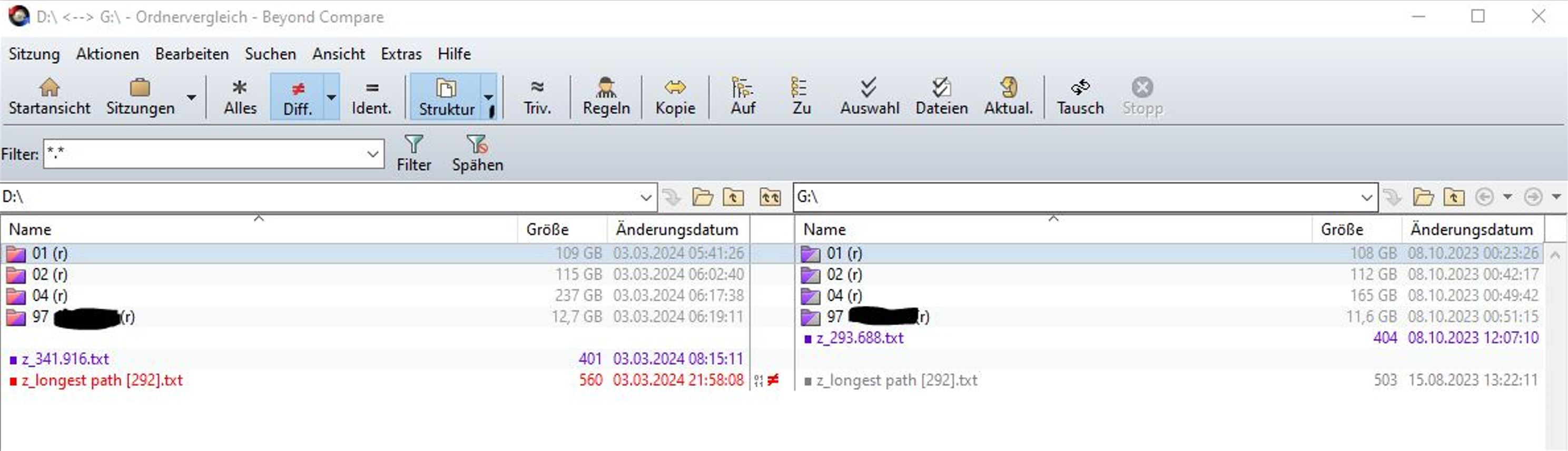The width and height of the screenshot is (1568, 451).
Task: Open the left D:\ path dropdown
Action: [x=646, y=197]
